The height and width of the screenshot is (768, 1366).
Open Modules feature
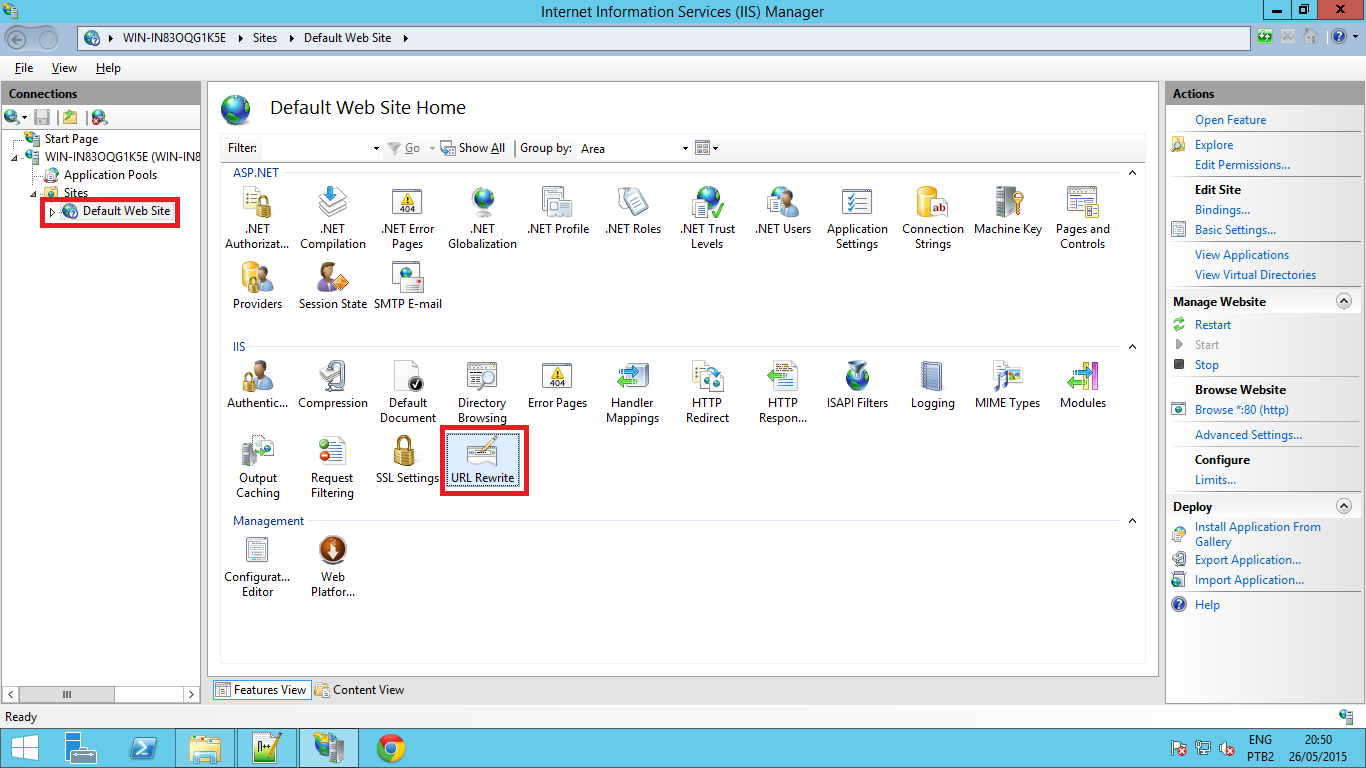coord(1082,384)
